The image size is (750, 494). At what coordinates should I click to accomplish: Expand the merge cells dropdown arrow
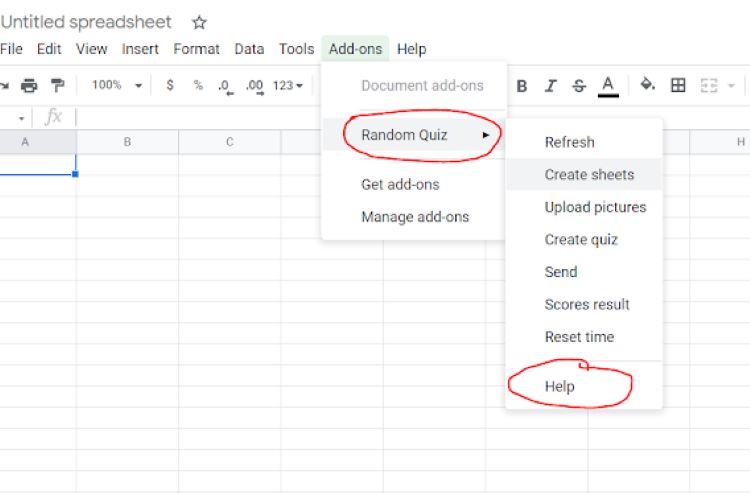click(x=731, y=86)
